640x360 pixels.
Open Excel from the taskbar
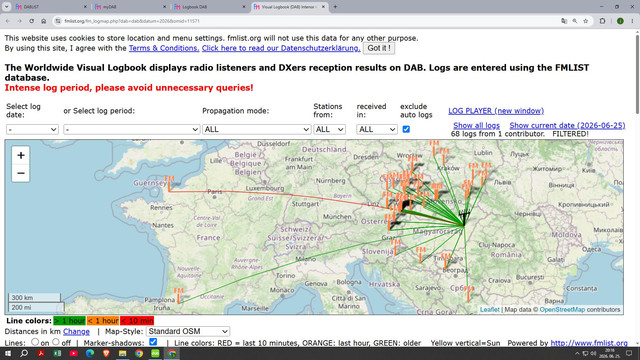tap(57, 353)
